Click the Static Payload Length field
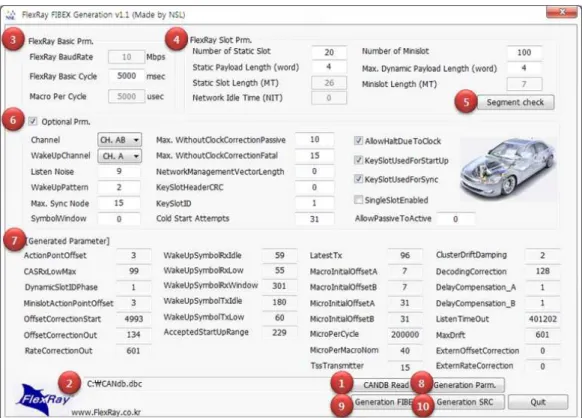Viewport: 582px width, 418px height. tap(329, 67)
